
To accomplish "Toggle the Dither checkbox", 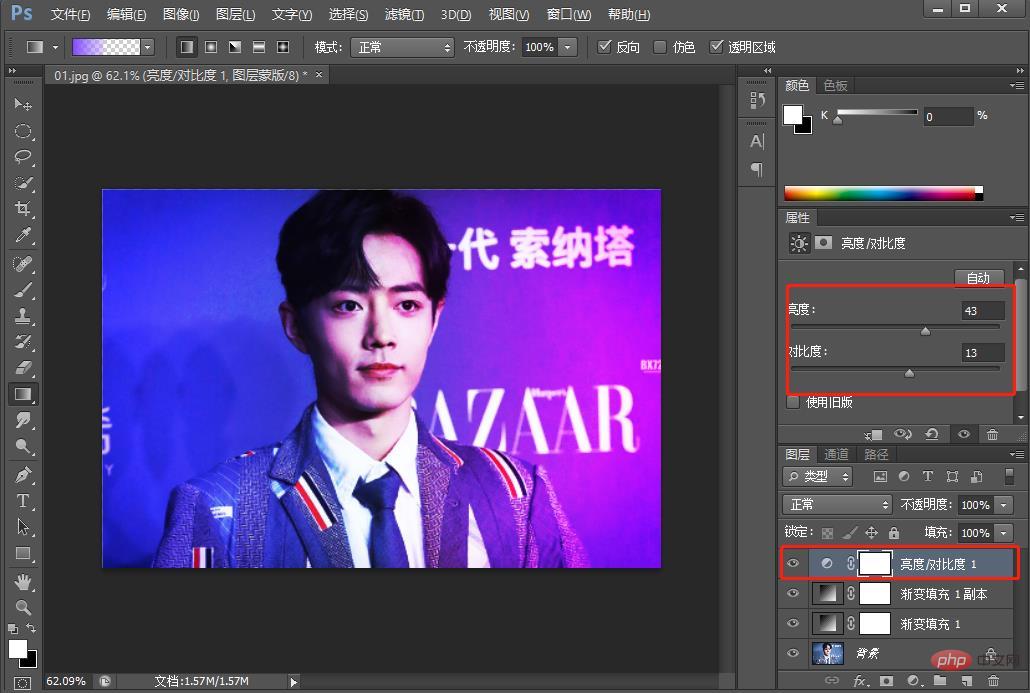I will [660, 47].
